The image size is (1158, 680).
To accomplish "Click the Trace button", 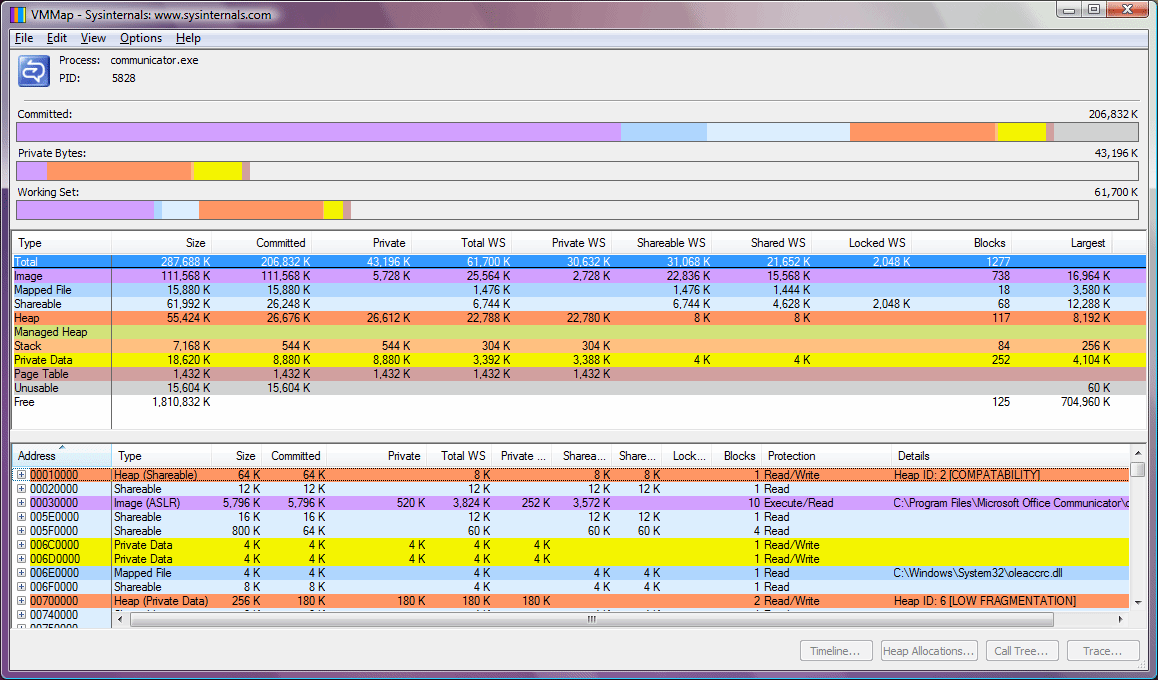I will pos(1102,651).
